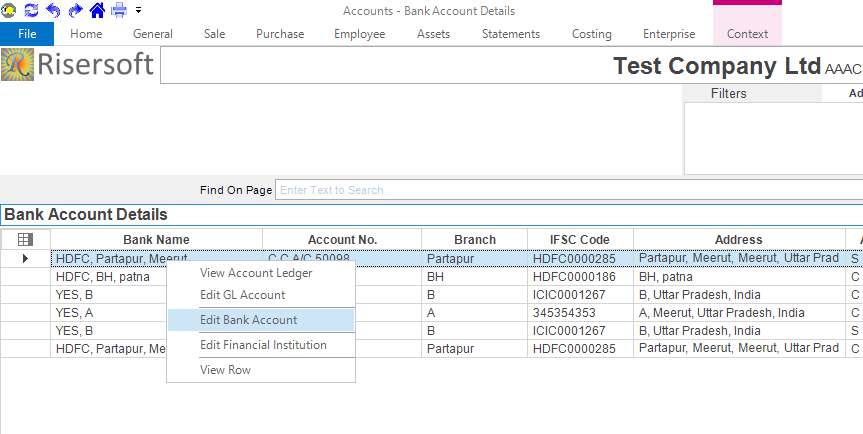Choose View Account Ledger in context menu
863x434 pixels.
click(x=256, y=273)
